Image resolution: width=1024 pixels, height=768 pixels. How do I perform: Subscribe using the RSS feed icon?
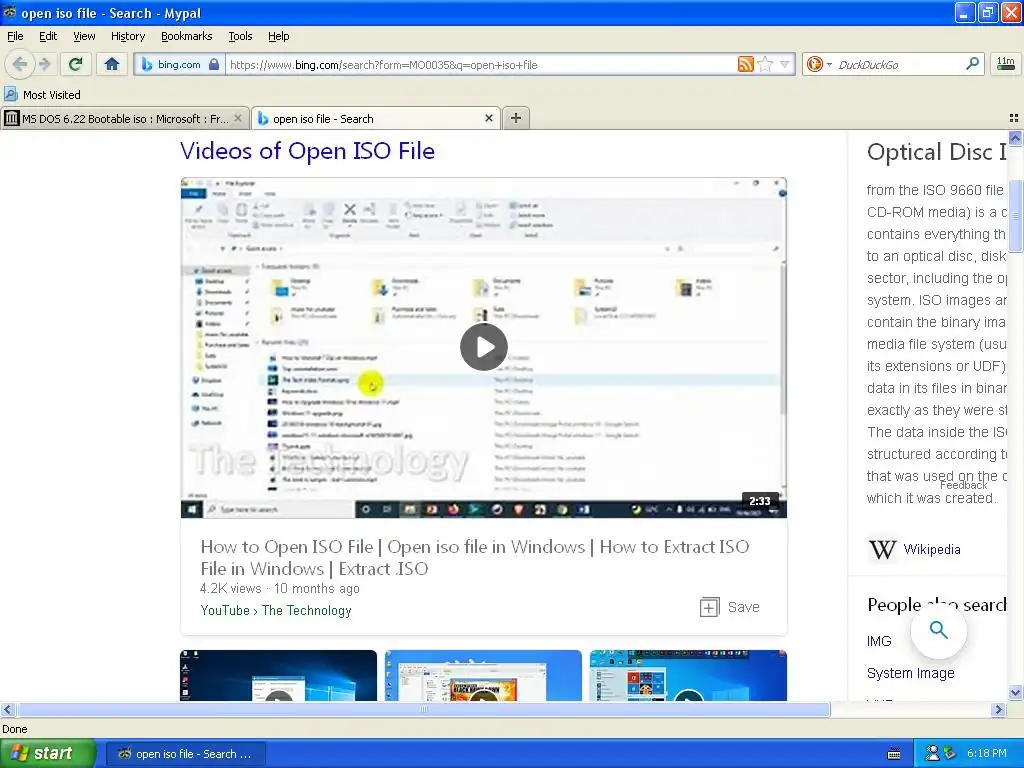[x=746, y=64]
